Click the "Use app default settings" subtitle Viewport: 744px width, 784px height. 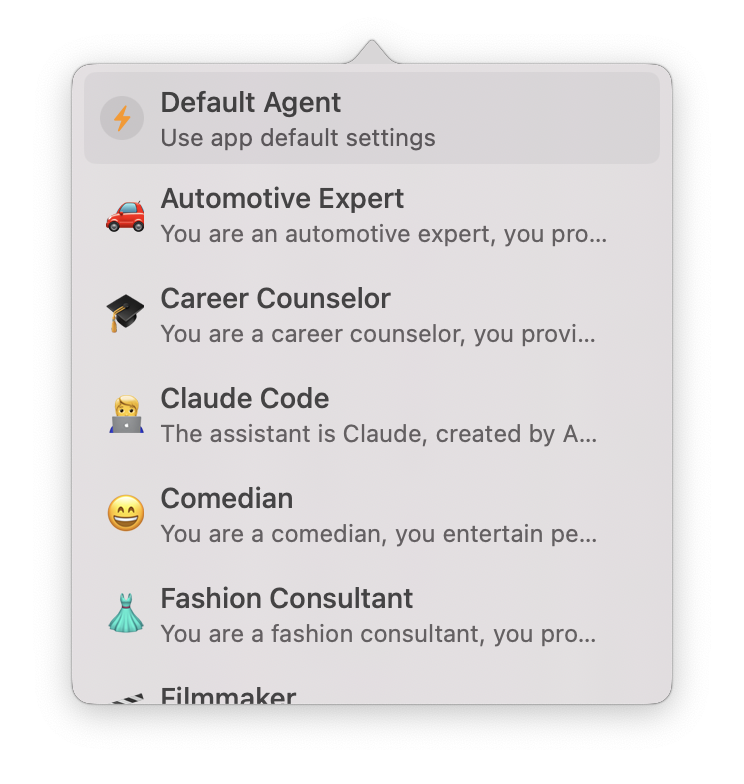298,138
